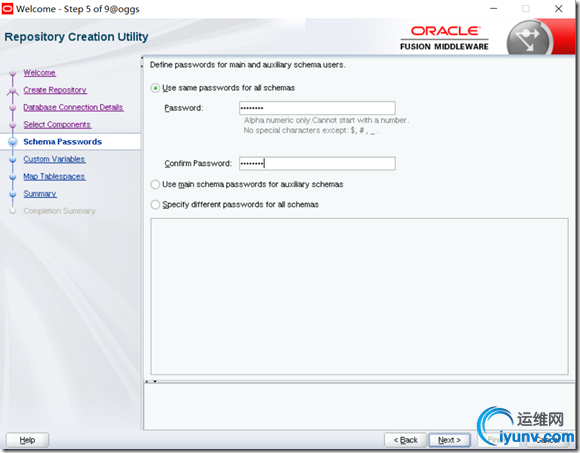
Task: Click the ORACLE FUSION MIDDLEWARE logo
Action: click(x=444, y=38)
